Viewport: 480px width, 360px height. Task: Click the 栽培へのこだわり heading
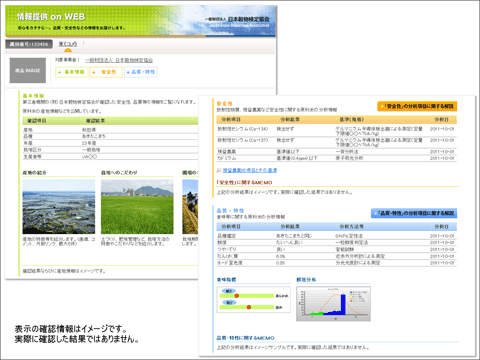click(119, 173)
